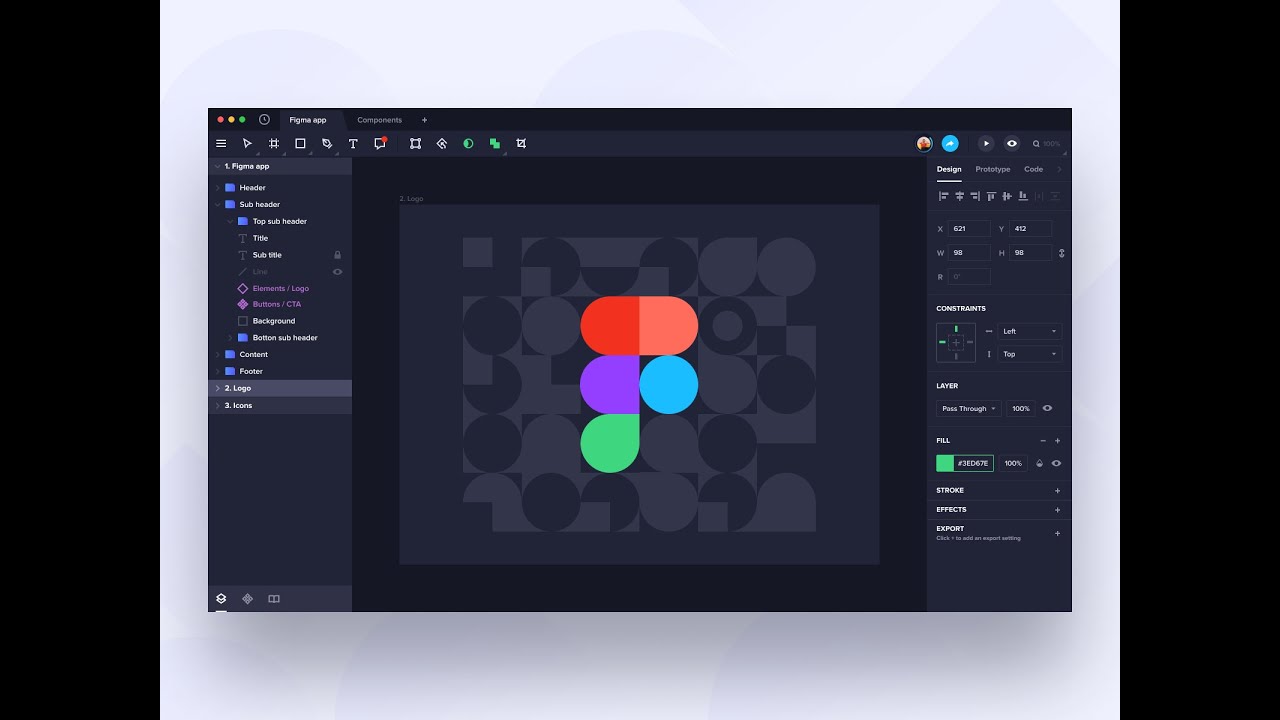Collapse the Top sub header folder

(x=230, y=222)
